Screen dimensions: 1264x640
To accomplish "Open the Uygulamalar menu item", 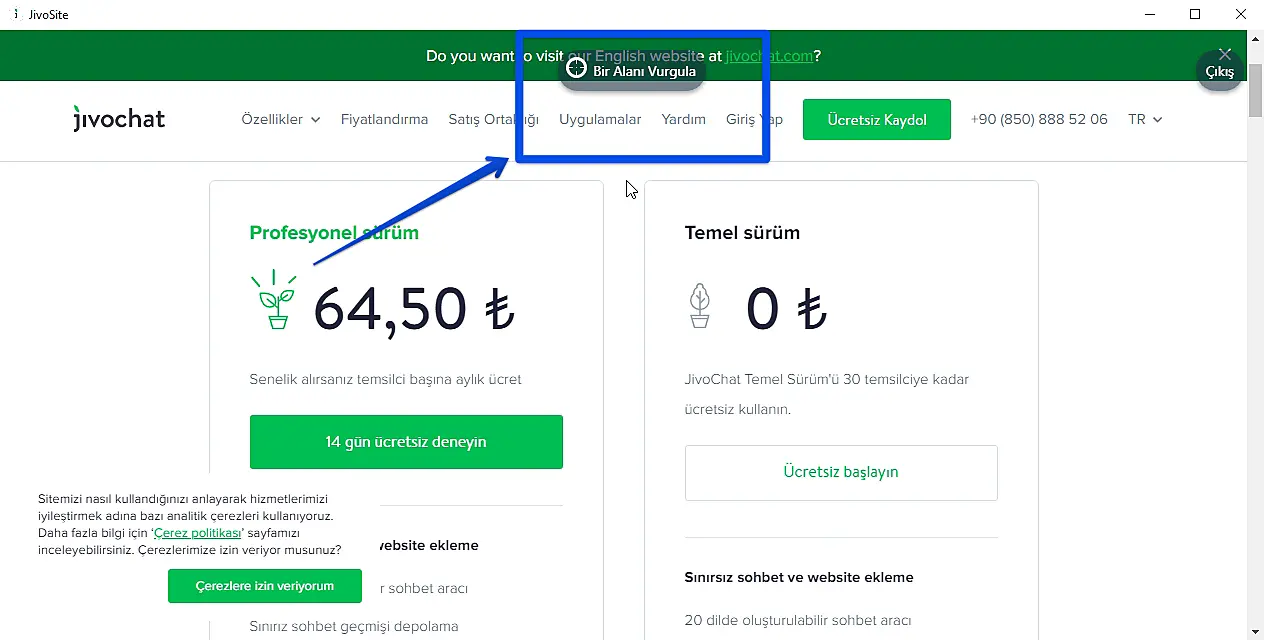I will click(x=600, y=119).
